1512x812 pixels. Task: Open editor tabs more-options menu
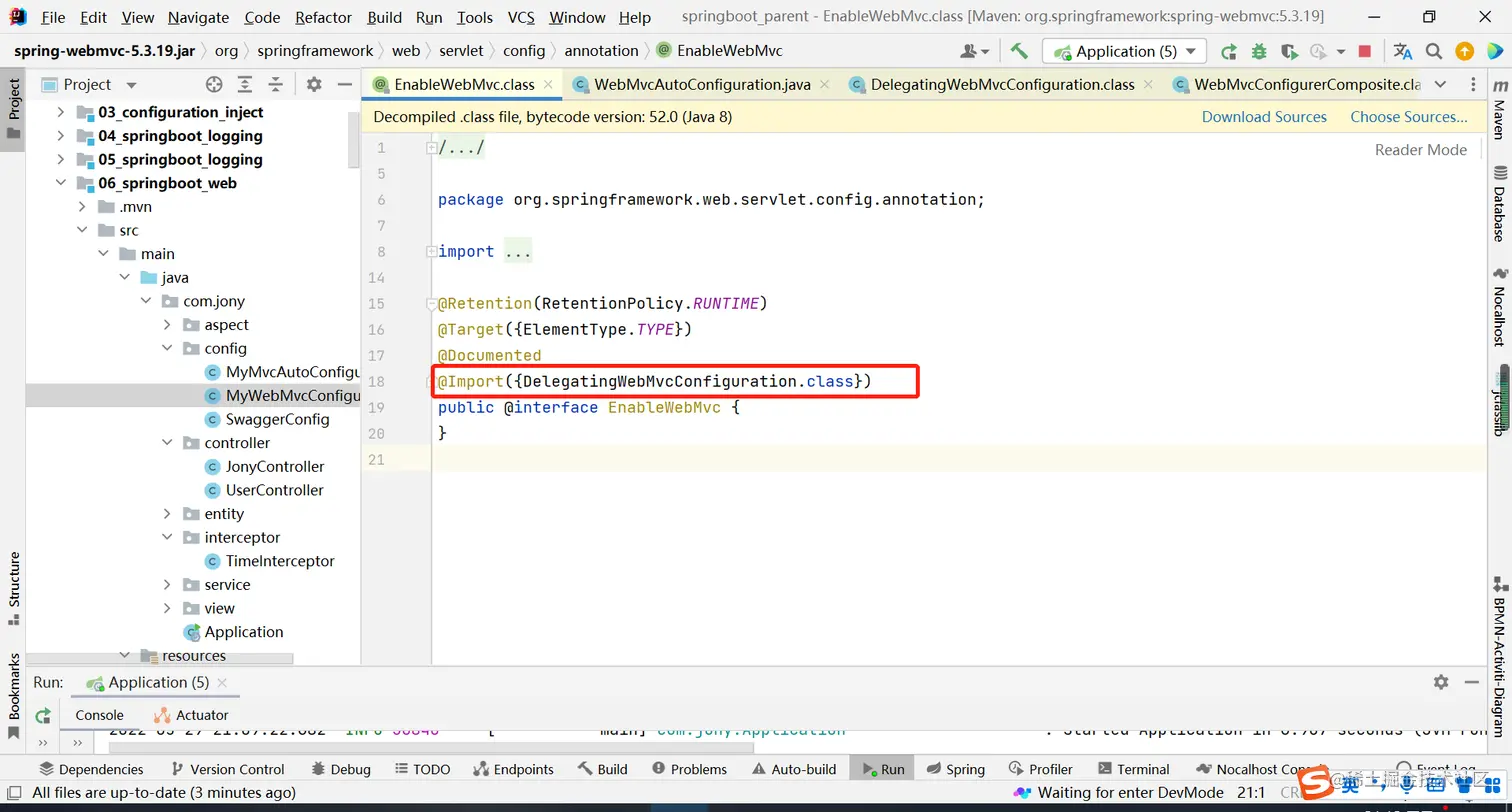coord(1473,85)
